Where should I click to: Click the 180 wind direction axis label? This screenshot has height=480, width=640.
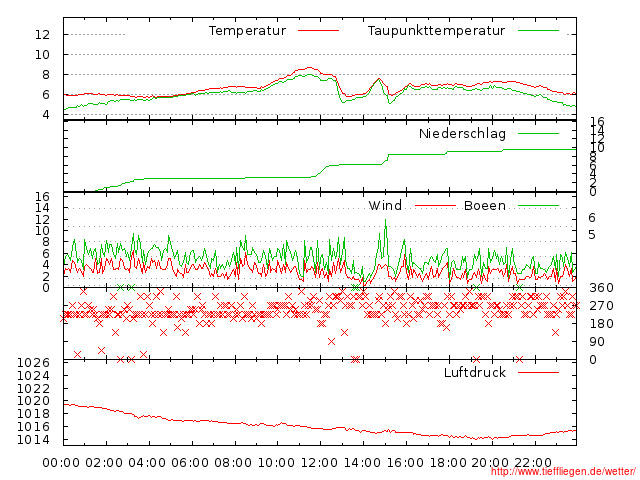pyautogui.click(x=601, y=324)
